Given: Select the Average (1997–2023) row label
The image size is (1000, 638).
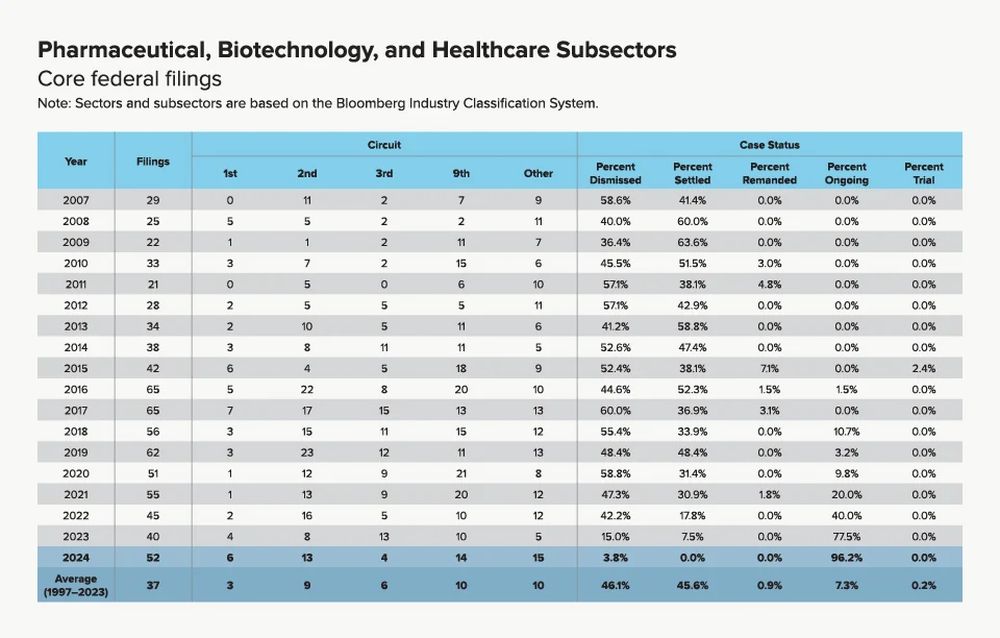Looking at the screenshot, I should 76,584.
